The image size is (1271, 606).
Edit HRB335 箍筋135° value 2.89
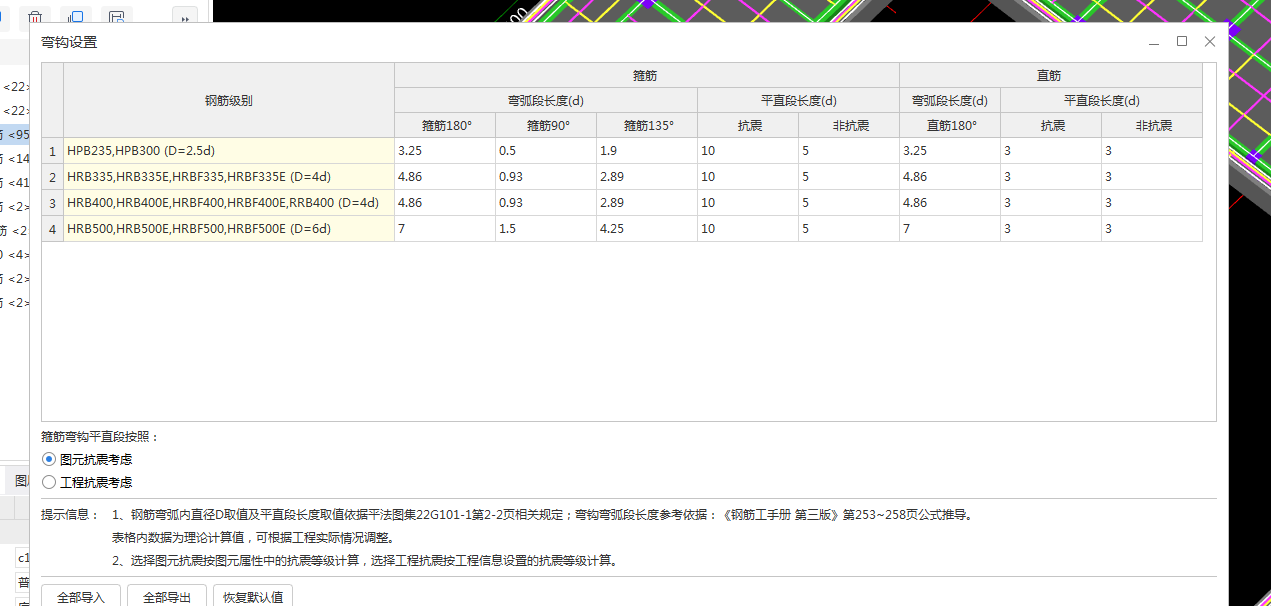tap(647, 177)
